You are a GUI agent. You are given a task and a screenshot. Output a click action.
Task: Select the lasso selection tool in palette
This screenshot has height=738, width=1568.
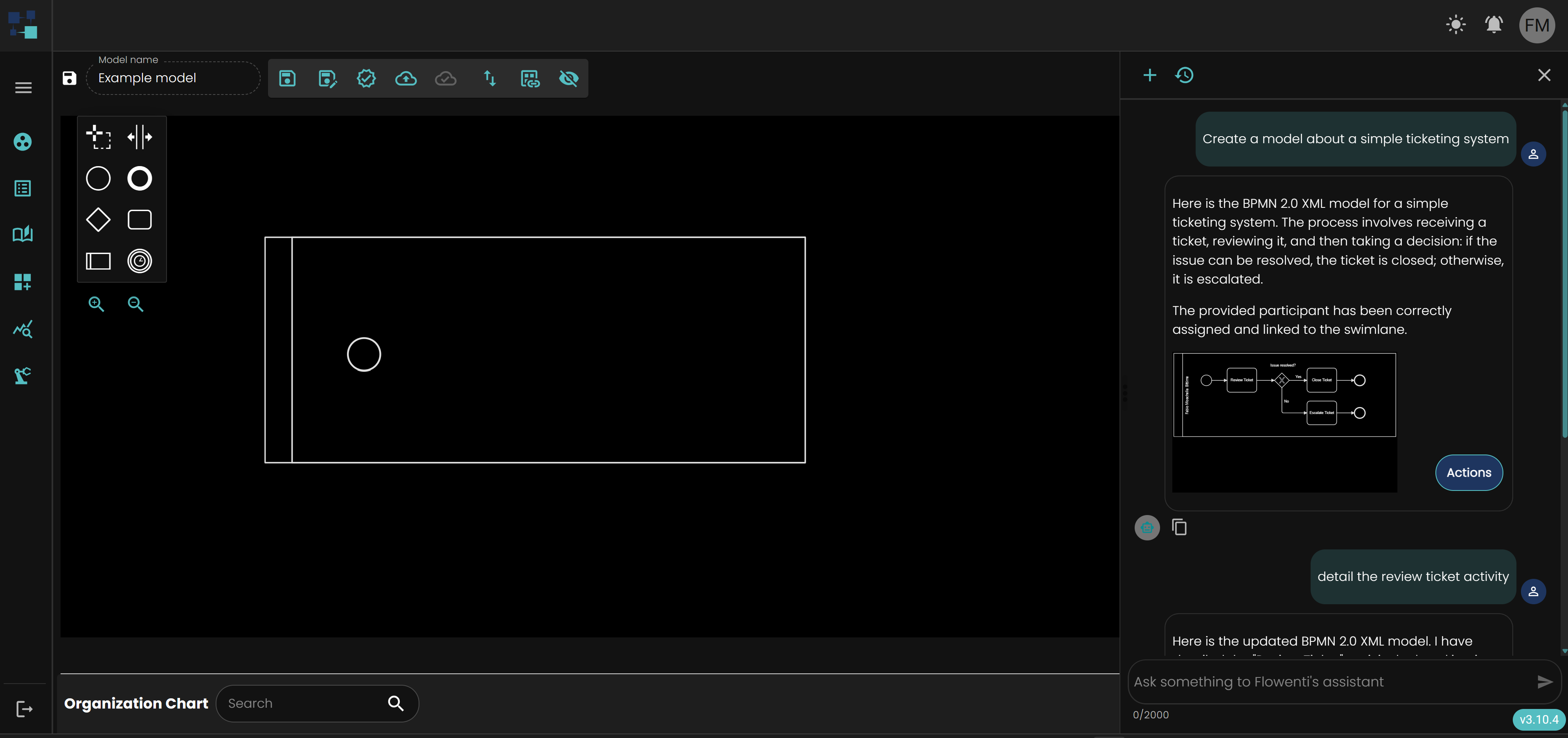(x=99, y=137)
